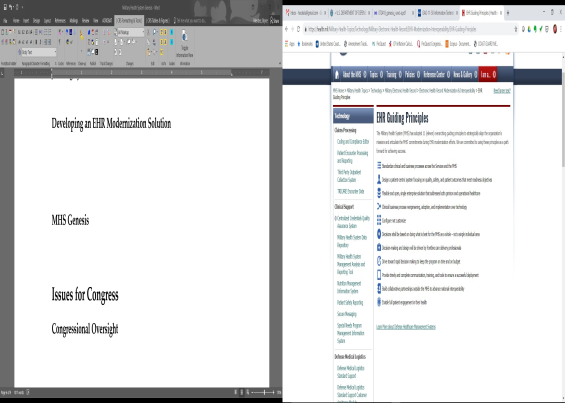Open Defense Medical Logistics Standard Support link
Image resolution: width=565 pixels, height=403 pixels.
click(x=350, y=372)
